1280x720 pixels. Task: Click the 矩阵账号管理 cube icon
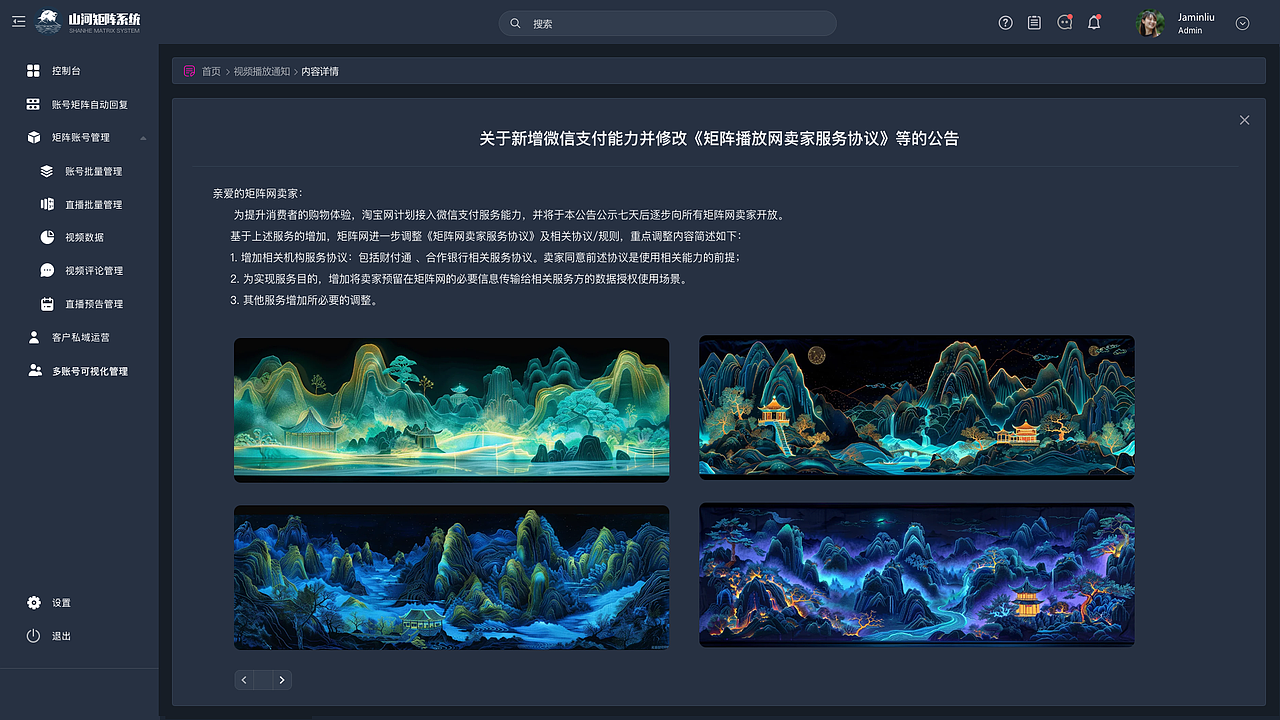(x=33, y=137)
